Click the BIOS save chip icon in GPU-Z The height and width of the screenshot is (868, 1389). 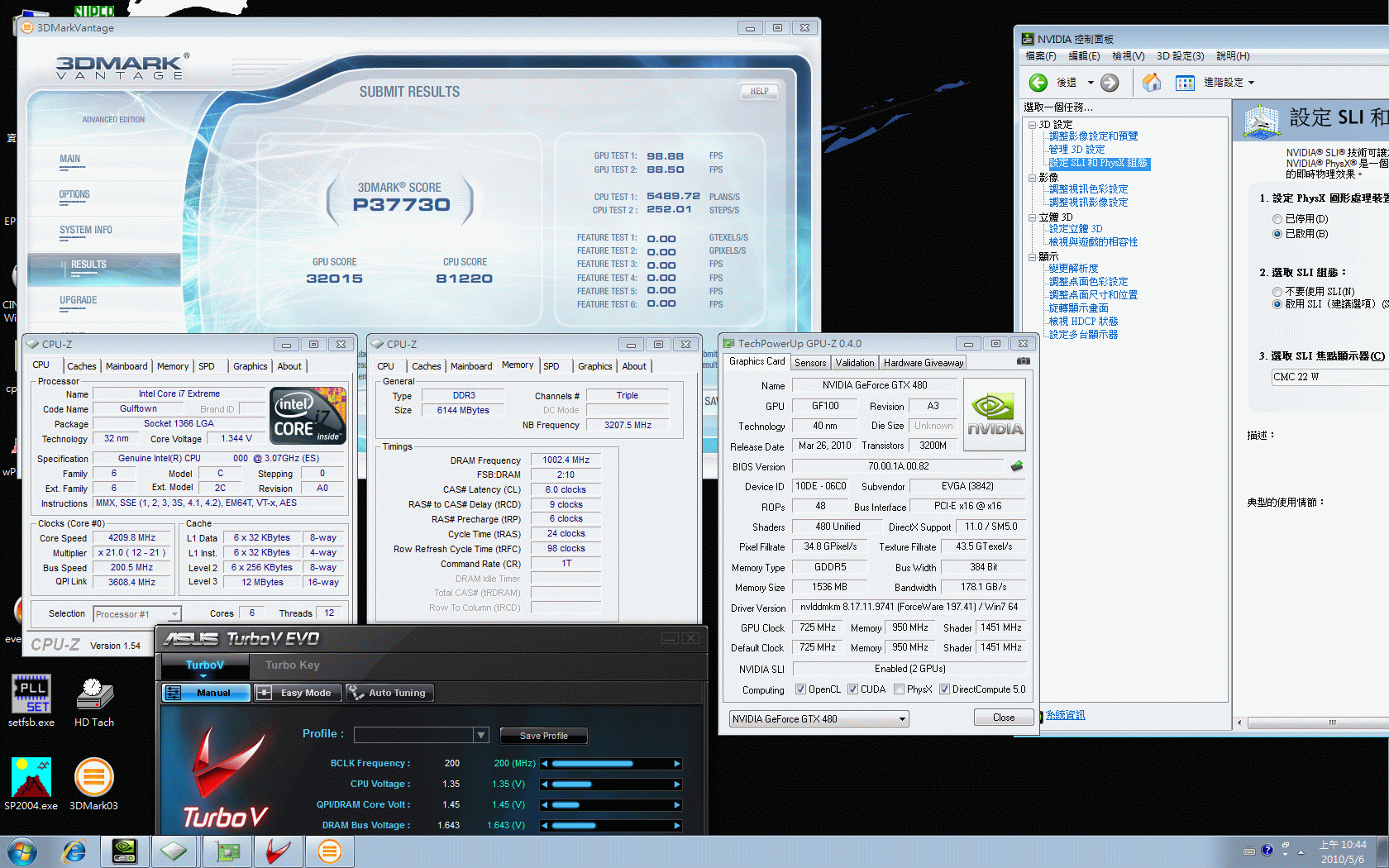pyautogui.click(x=1017, y=465)
